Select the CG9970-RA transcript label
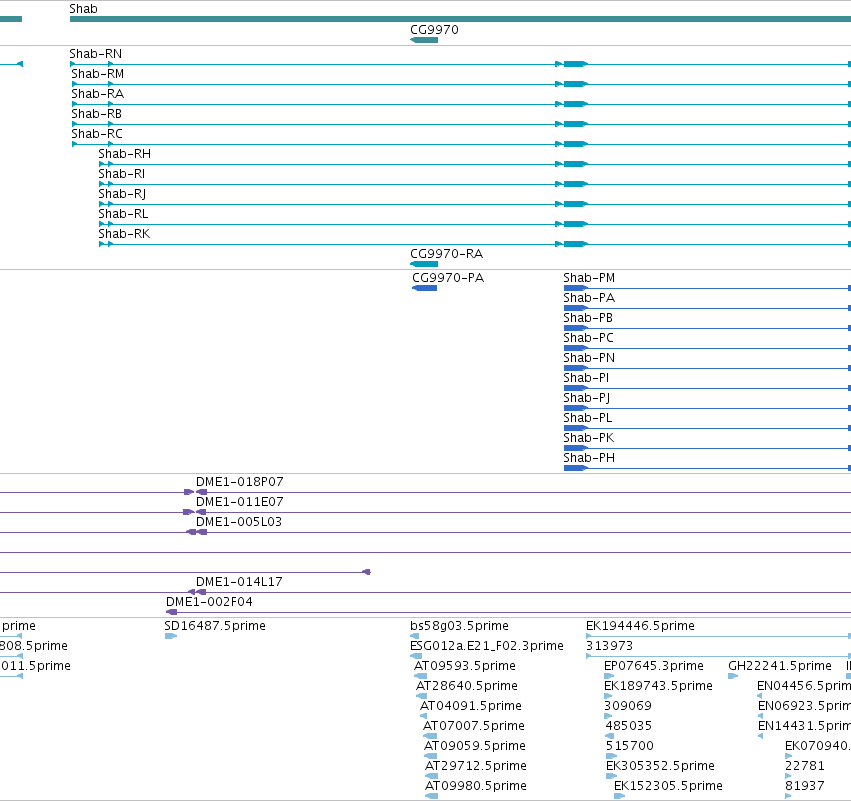 pyautogui.click(x=447, y=254)
